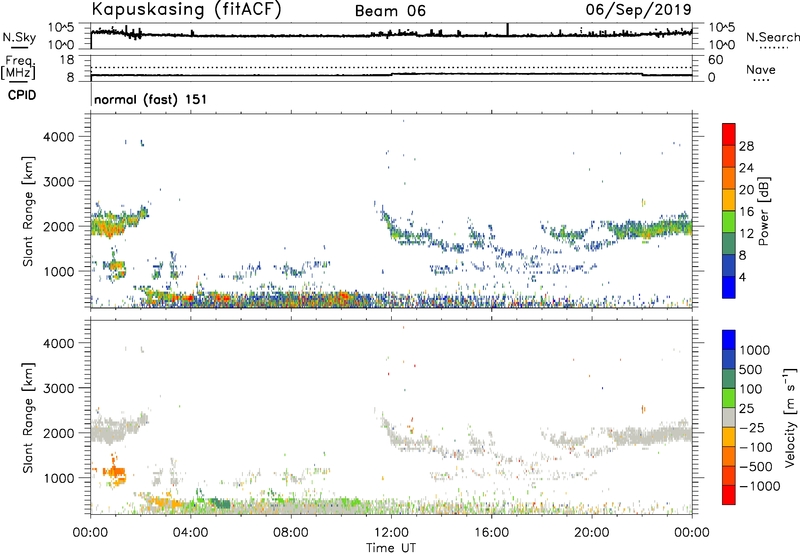Select the 20 label on Power scale
Image resolution: width=800 pixels, height=554 pixels.
pyautogui.click(x=746, y=190)
